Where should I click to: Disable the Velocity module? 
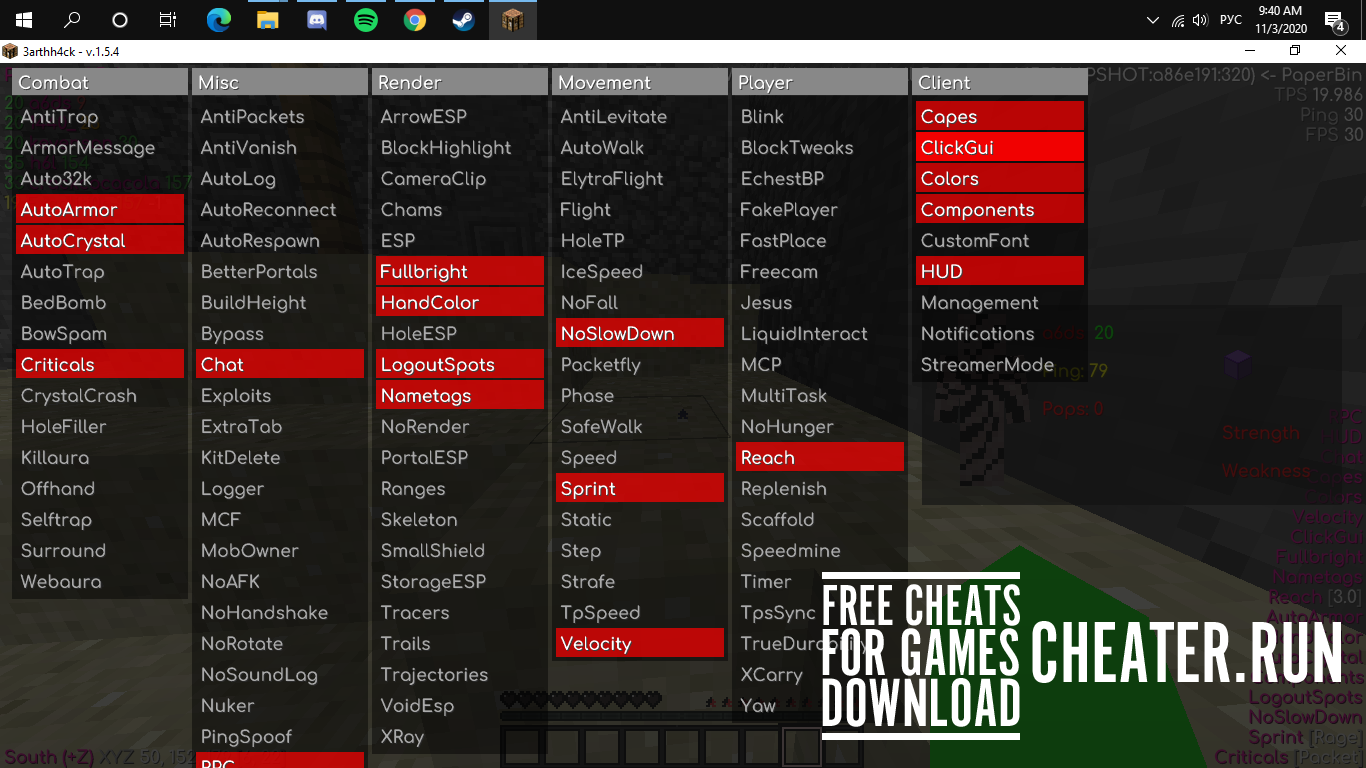point(597,643)
